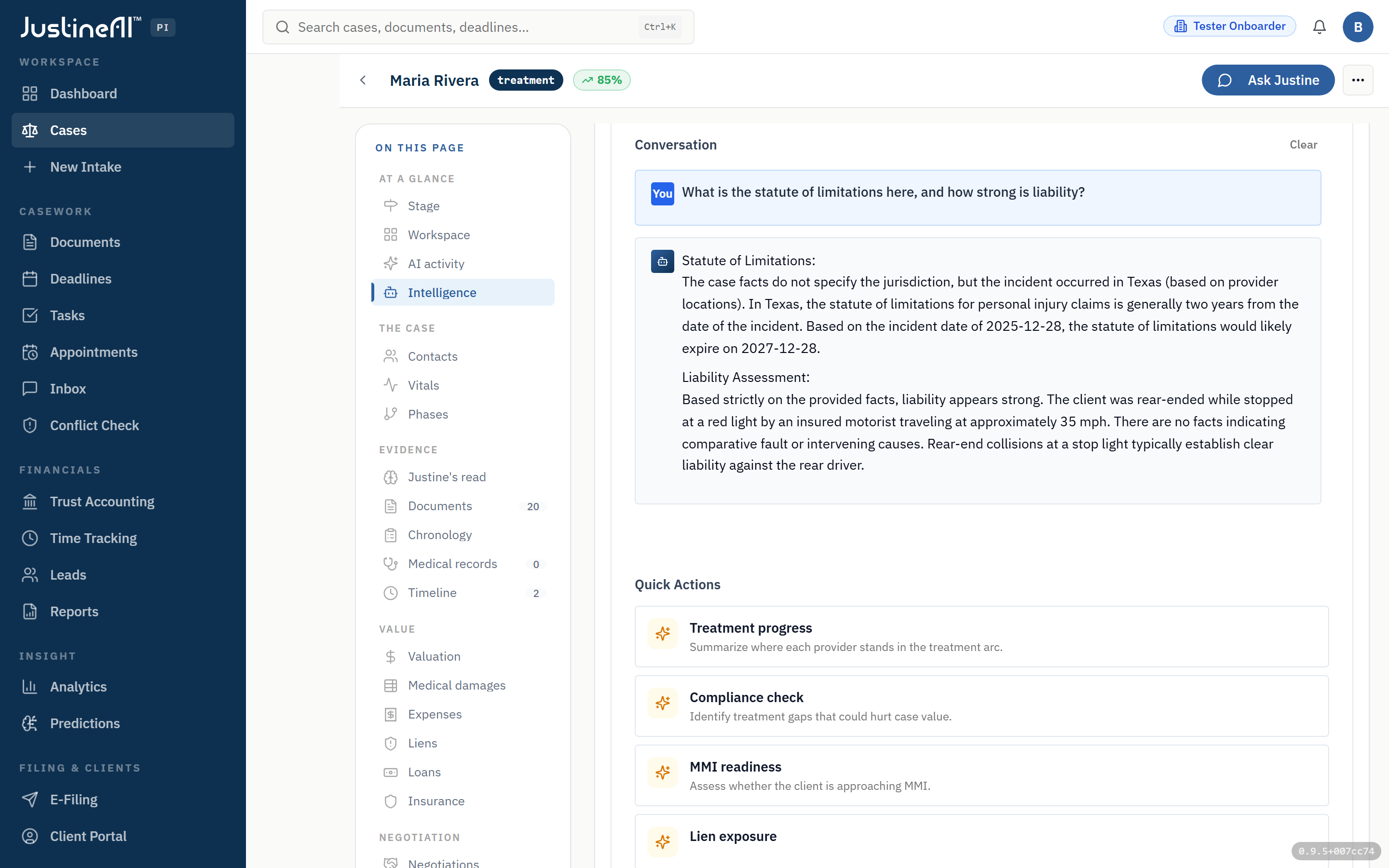Open the three-dots more options menu
This screenshot has height=868, width=1389.
click(1358, 80)
